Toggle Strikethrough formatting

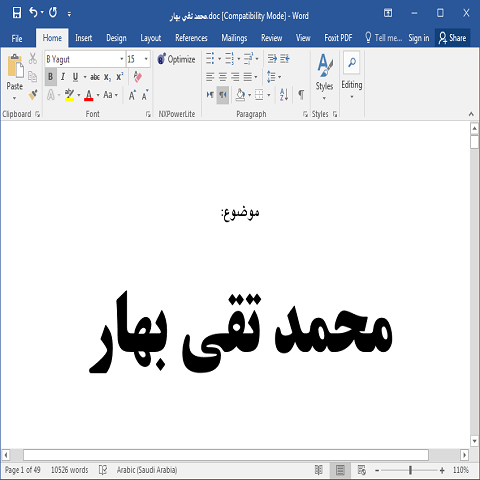point(95,77)
